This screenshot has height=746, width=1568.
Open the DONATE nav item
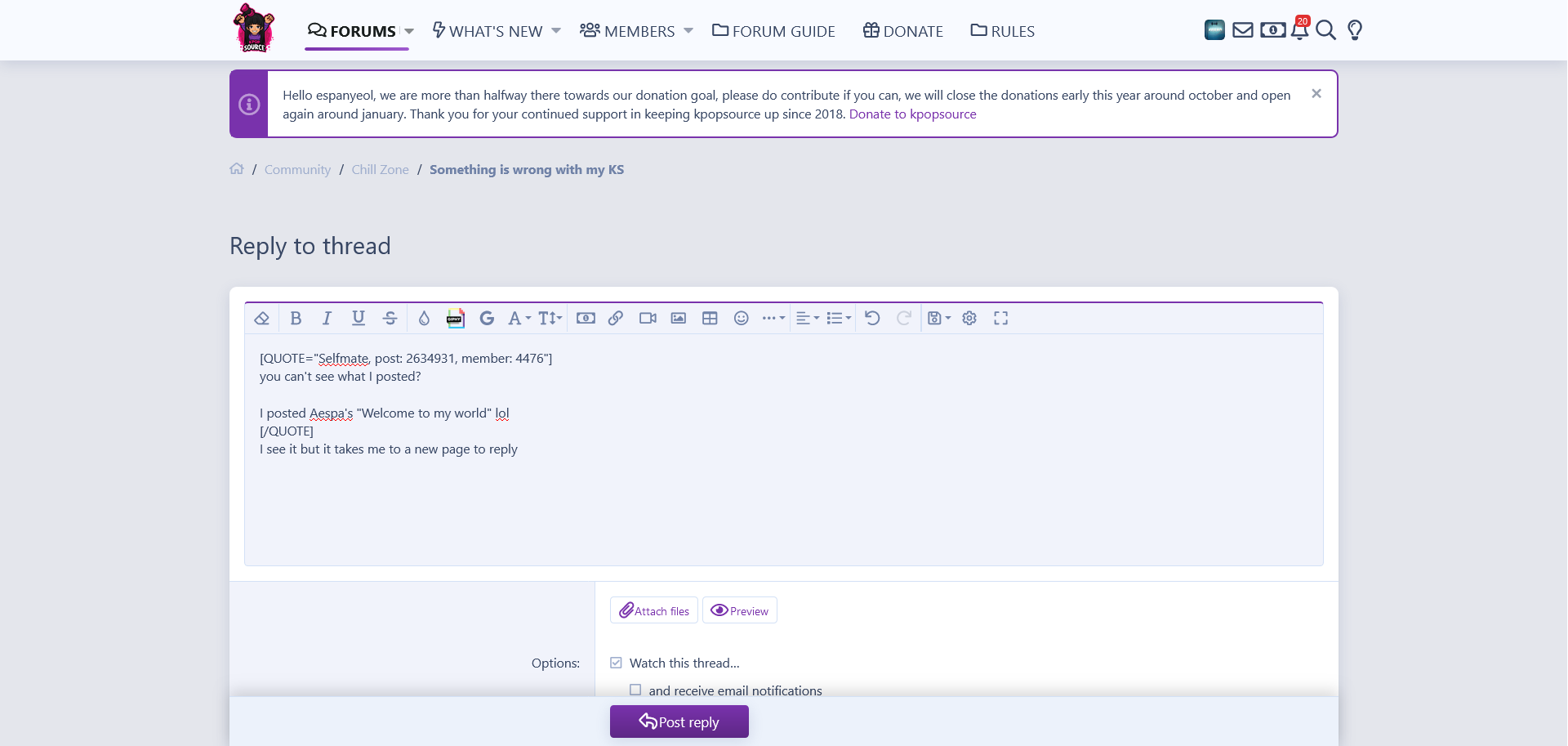903,31
